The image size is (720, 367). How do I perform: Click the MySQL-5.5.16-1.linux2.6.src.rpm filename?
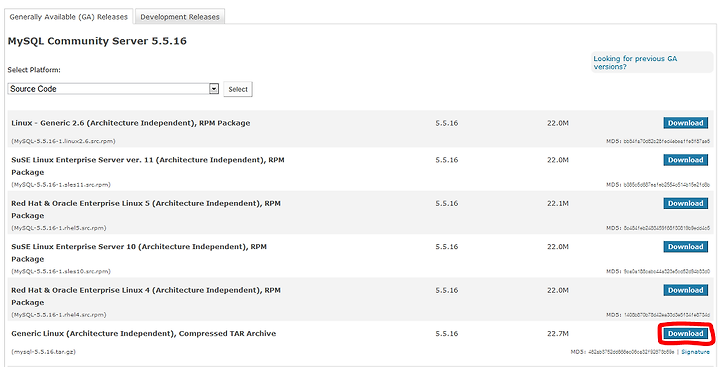click(63, 141)
